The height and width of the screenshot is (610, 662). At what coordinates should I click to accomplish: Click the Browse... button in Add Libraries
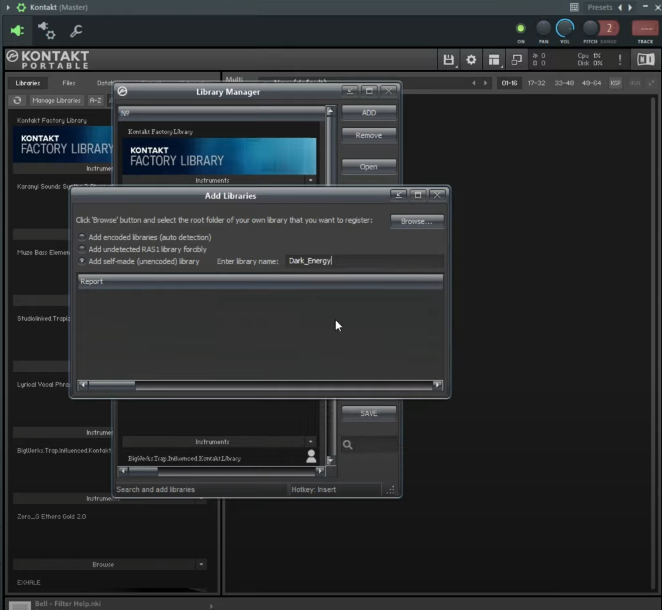click(417, 221)
